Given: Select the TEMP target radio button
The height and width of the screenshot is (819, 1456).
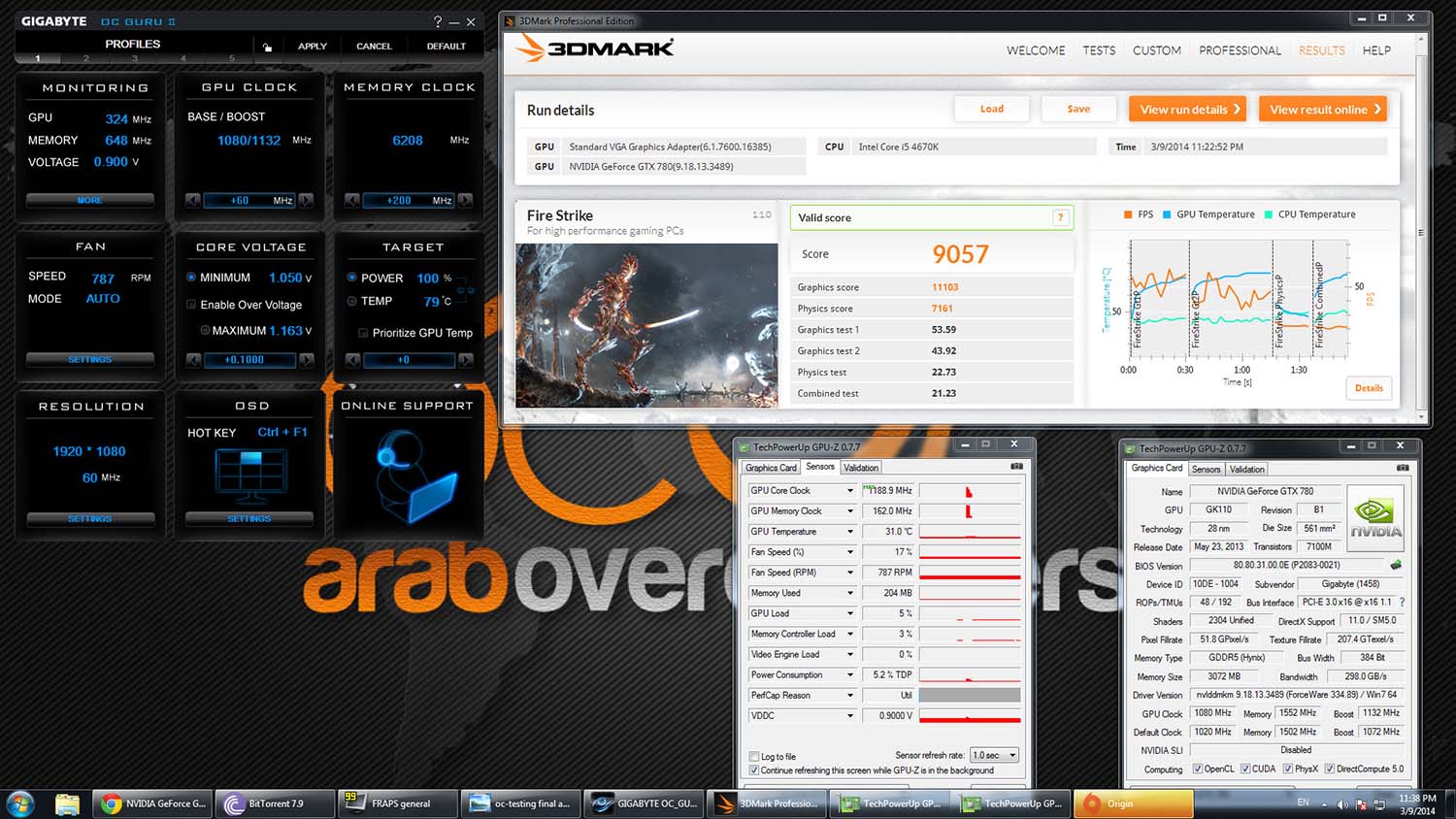Looking at the screenshot, I should click(351, 301).
